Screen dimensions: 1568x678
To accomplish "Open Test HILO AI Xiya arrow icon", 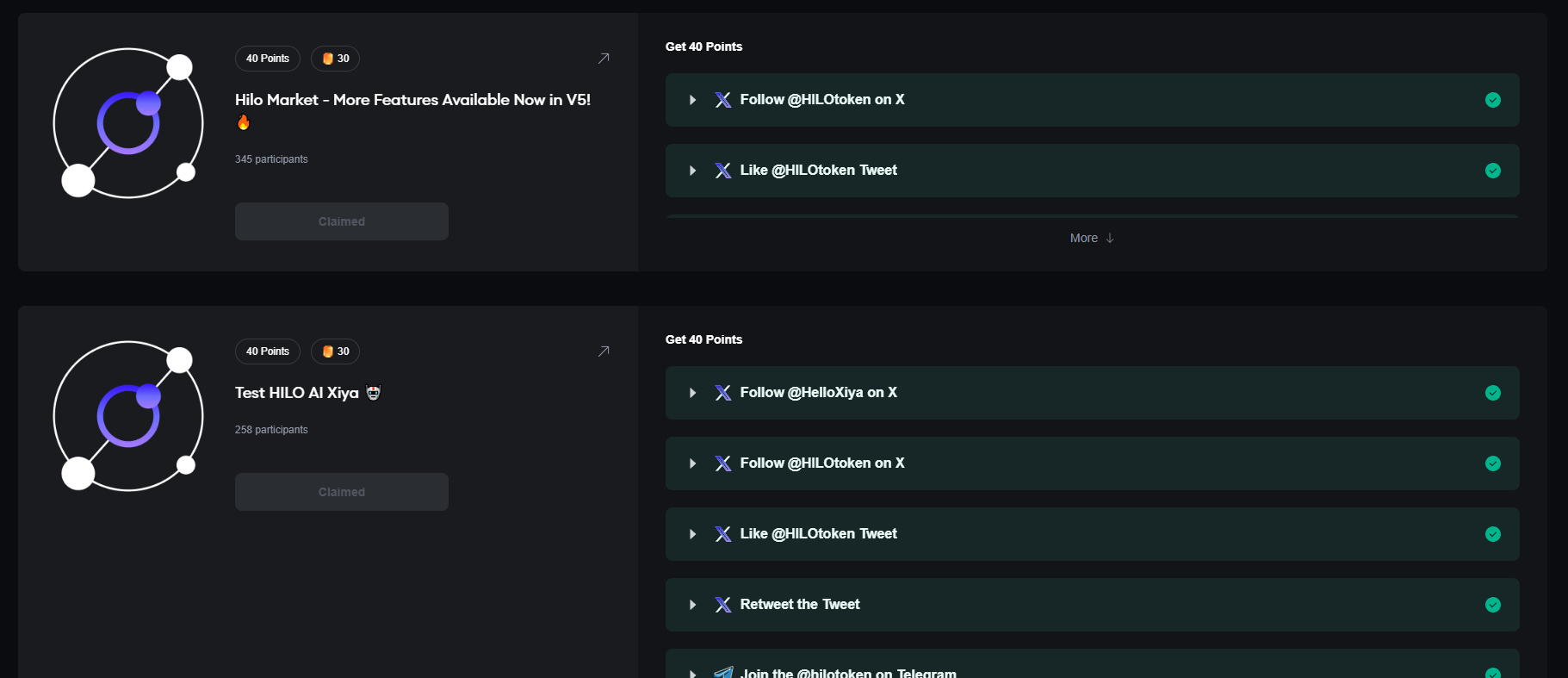I will tap(604, 351).
